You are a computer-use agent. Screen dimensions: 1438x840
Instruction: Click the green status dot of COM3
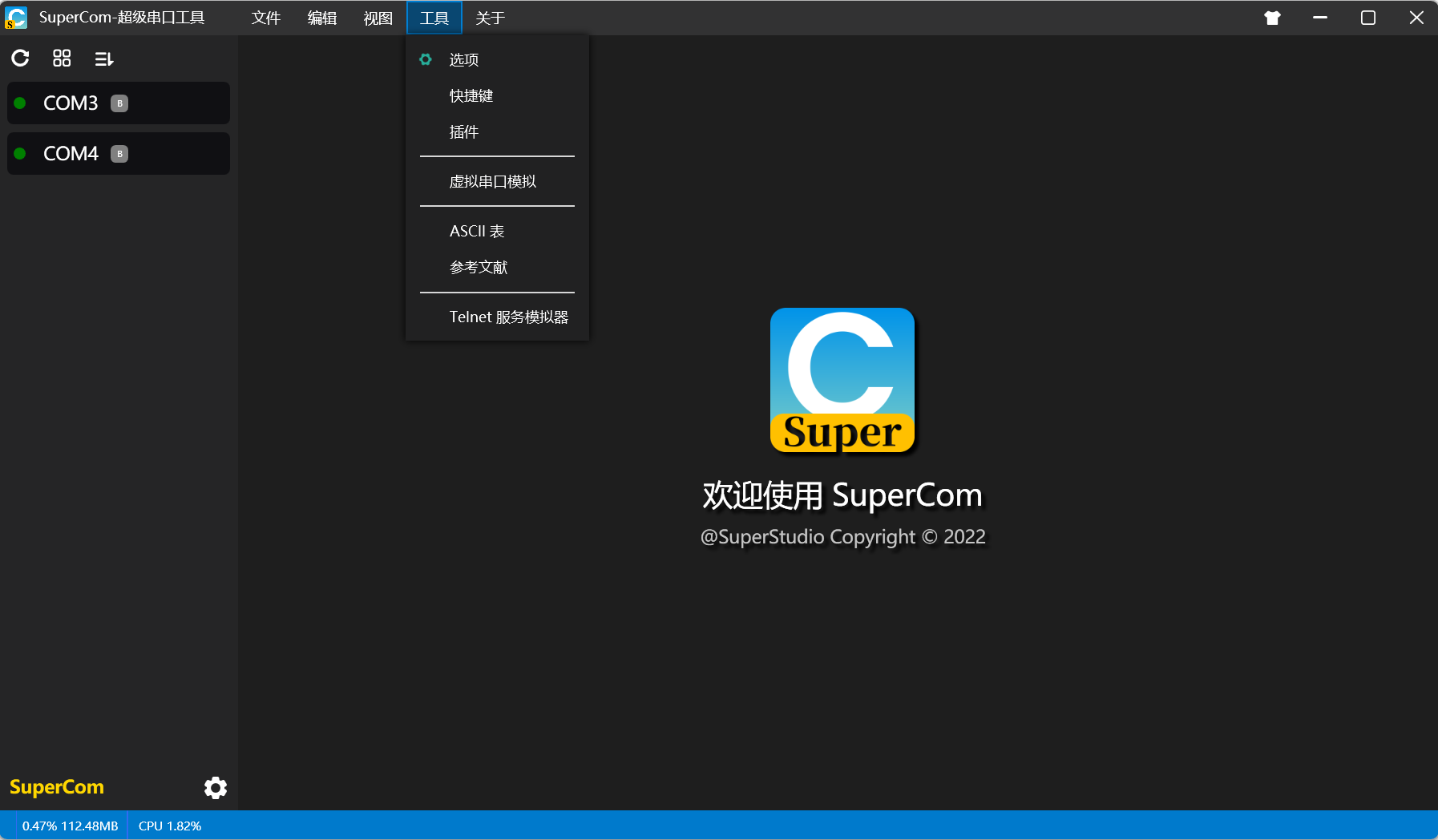click(20, 103)
